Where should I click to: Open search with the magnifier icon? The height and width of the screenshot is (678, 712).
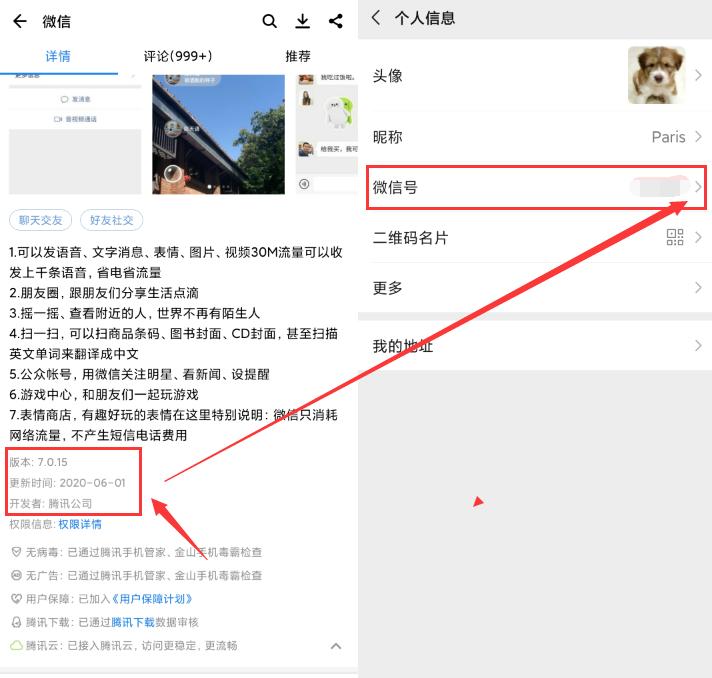tap(269, 21)
